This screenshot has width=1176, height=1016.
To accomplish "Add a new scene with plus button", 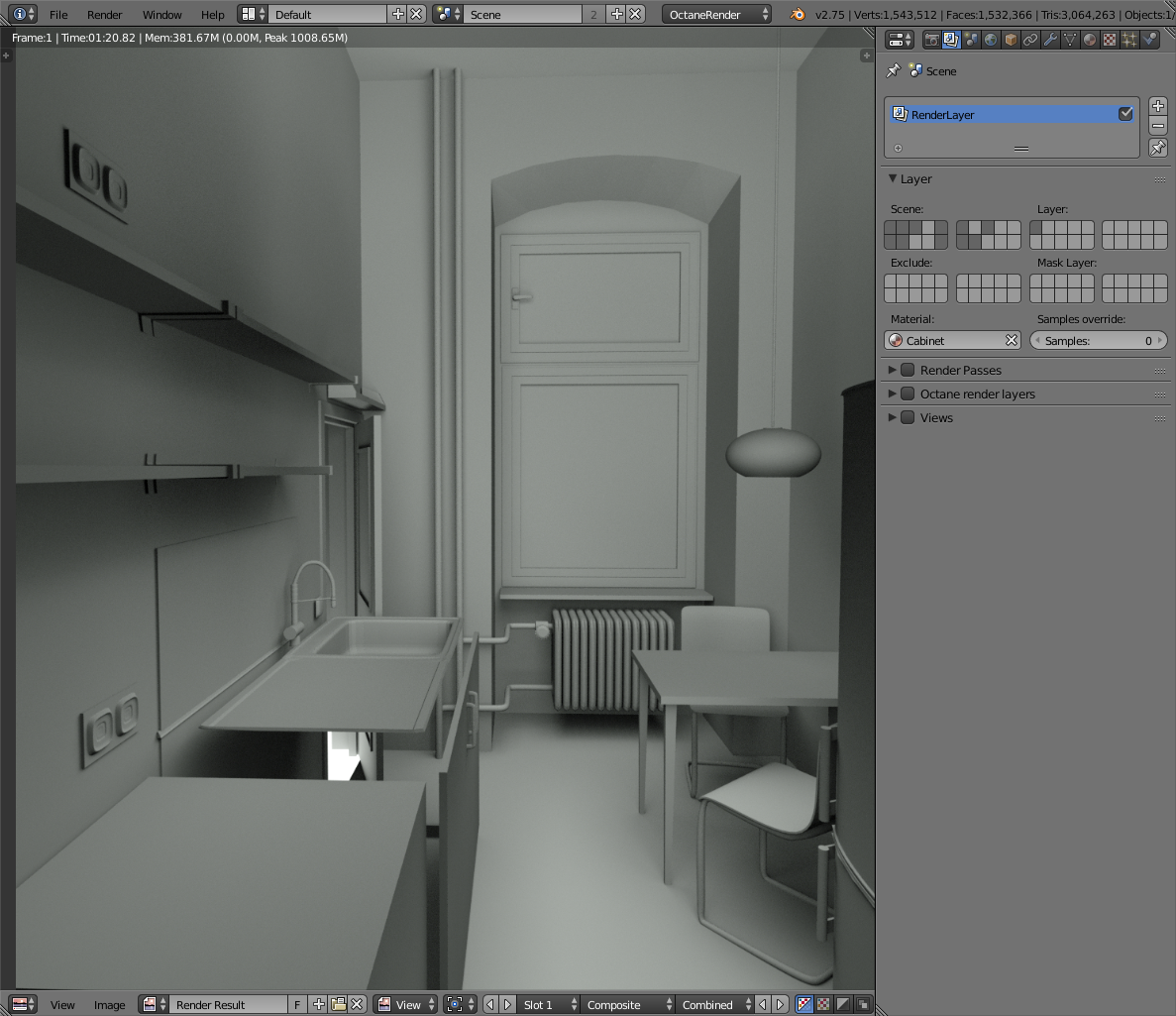I will pos(617,14).
